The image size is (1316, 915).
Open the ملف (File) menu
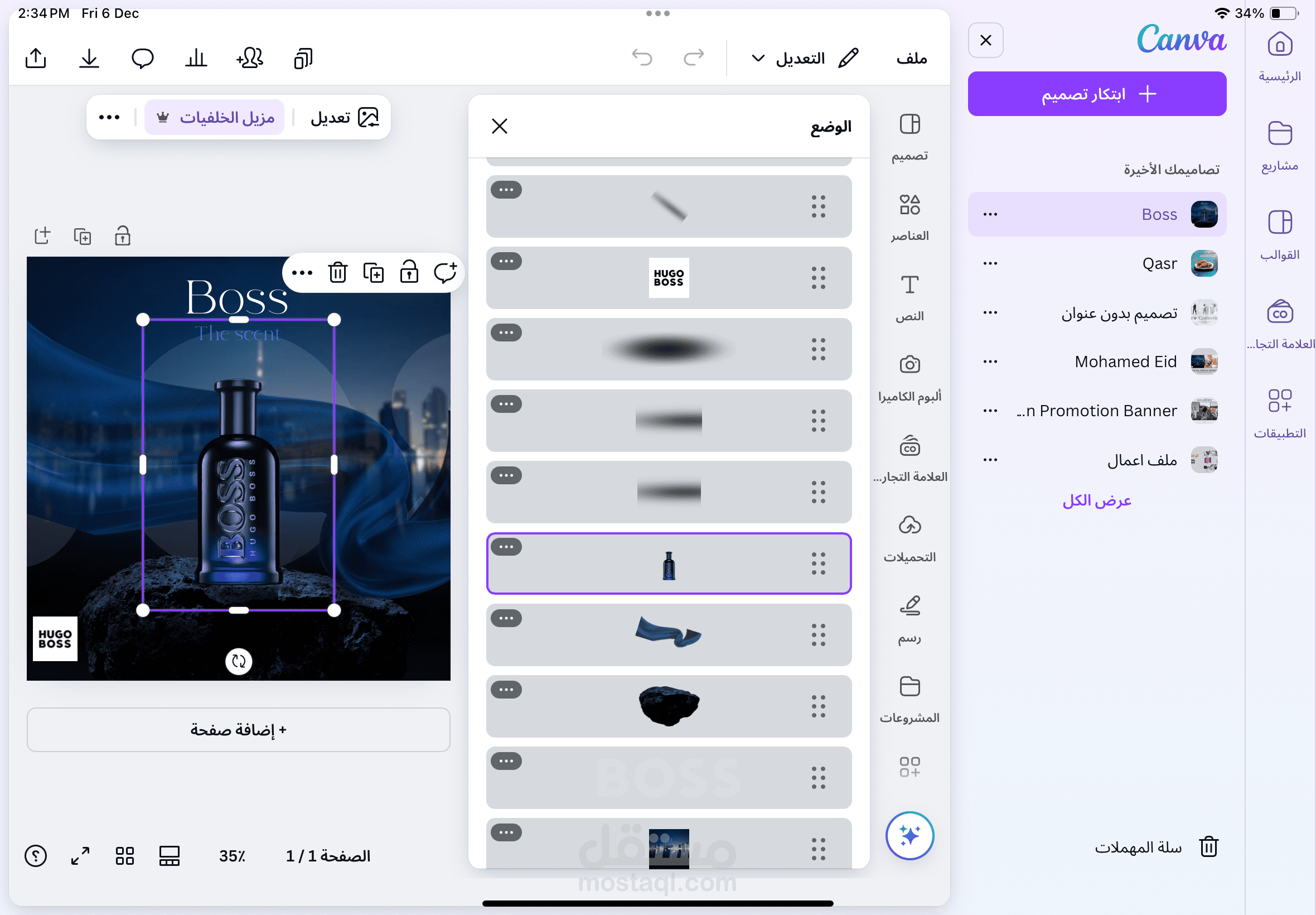(x=911, y=58)
